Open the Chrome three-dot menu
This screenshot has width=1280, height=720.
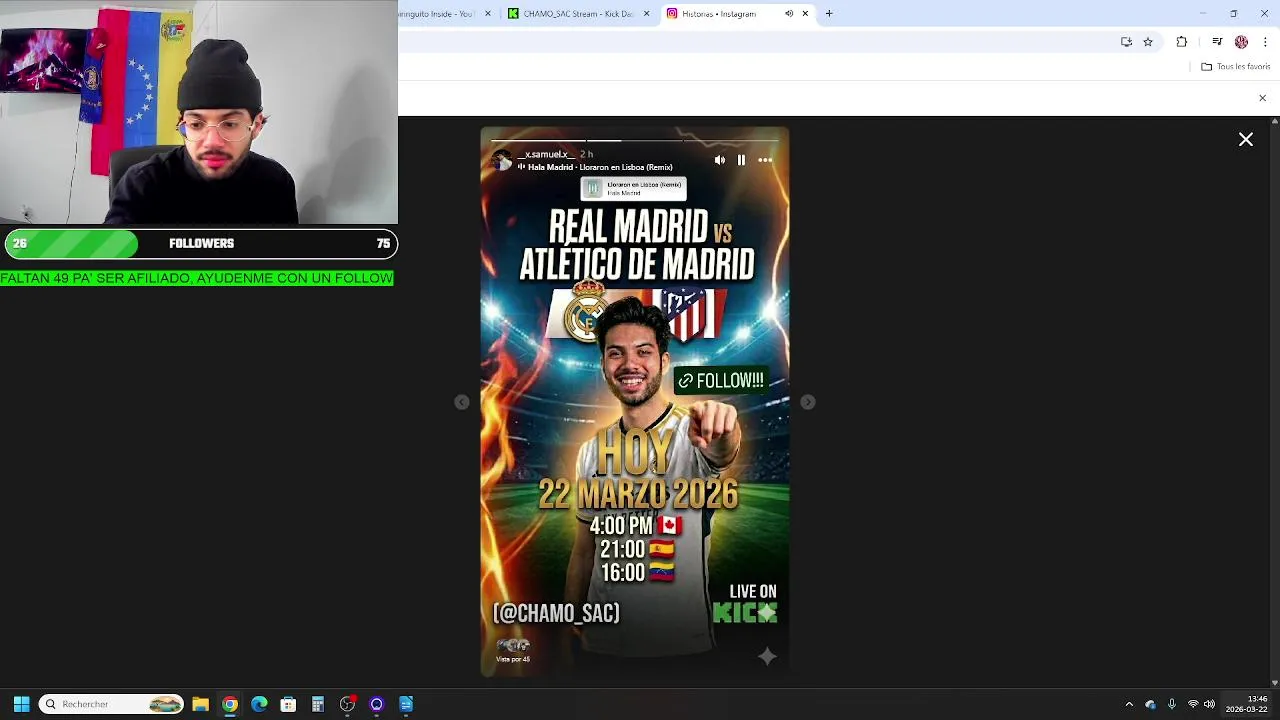click(x=1265, y=42)
